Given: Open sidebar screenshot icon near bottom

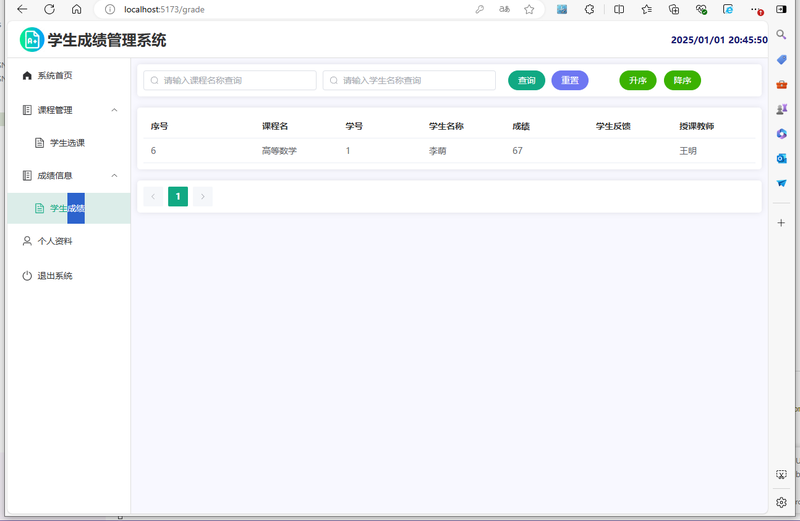Looking at the screenshot, I should 781,475.
